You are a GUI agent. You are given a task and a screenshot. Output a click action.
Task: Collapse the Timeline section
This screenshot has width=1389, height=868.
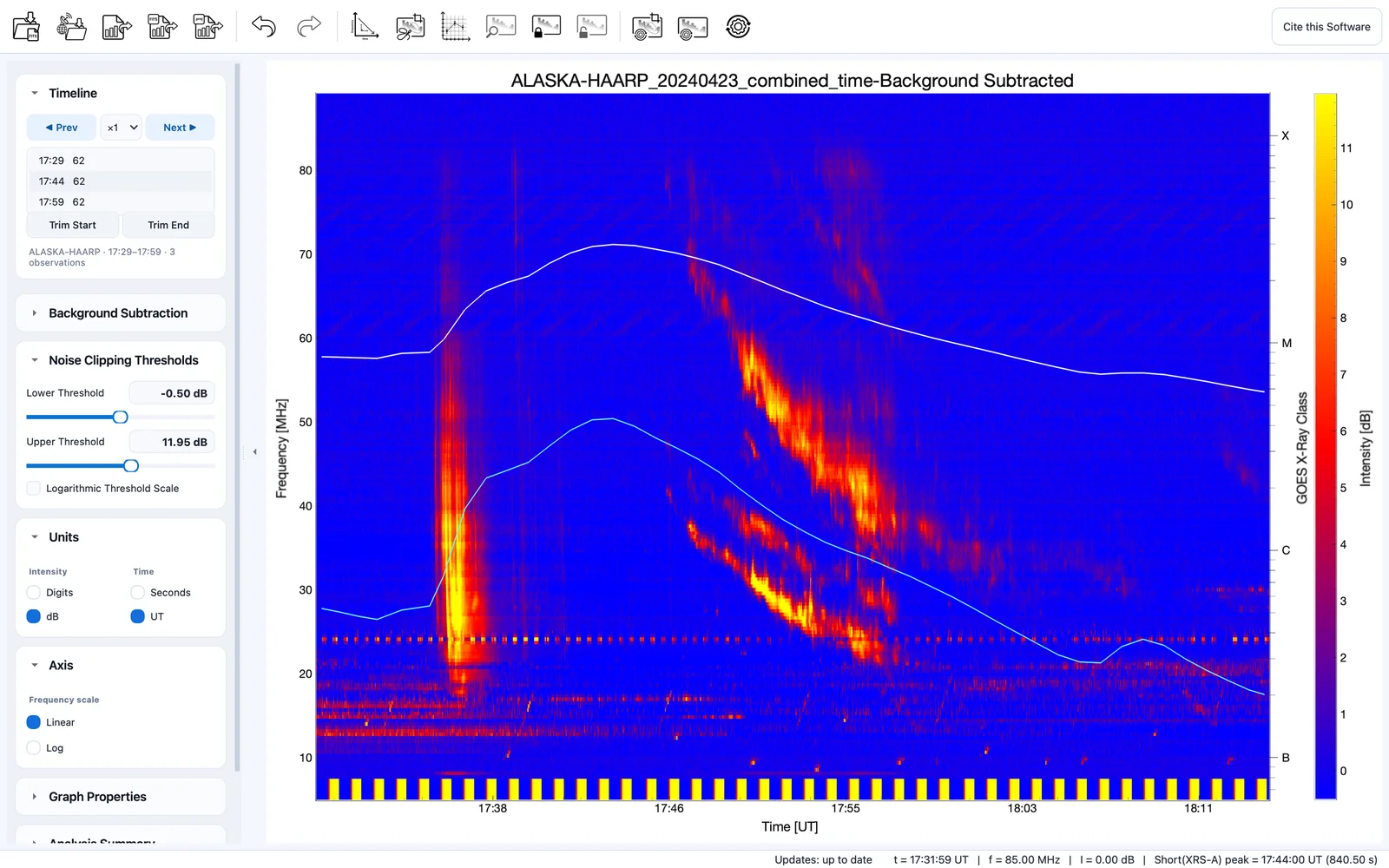pyautogui.click(x=35, y=93)
